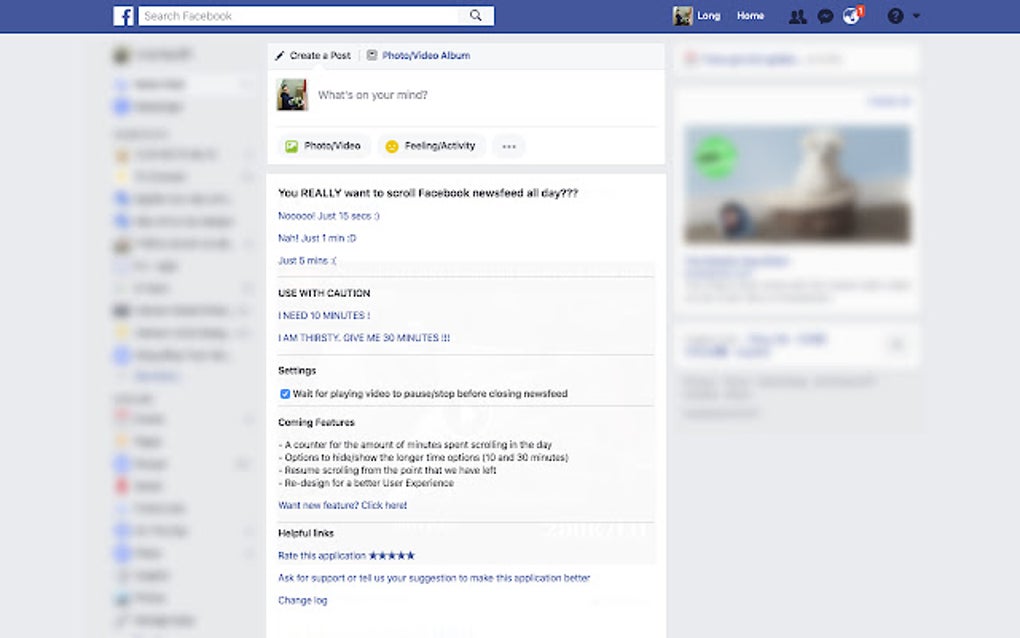
Task: Click the Facebook logo
Action: click(123, 15)
